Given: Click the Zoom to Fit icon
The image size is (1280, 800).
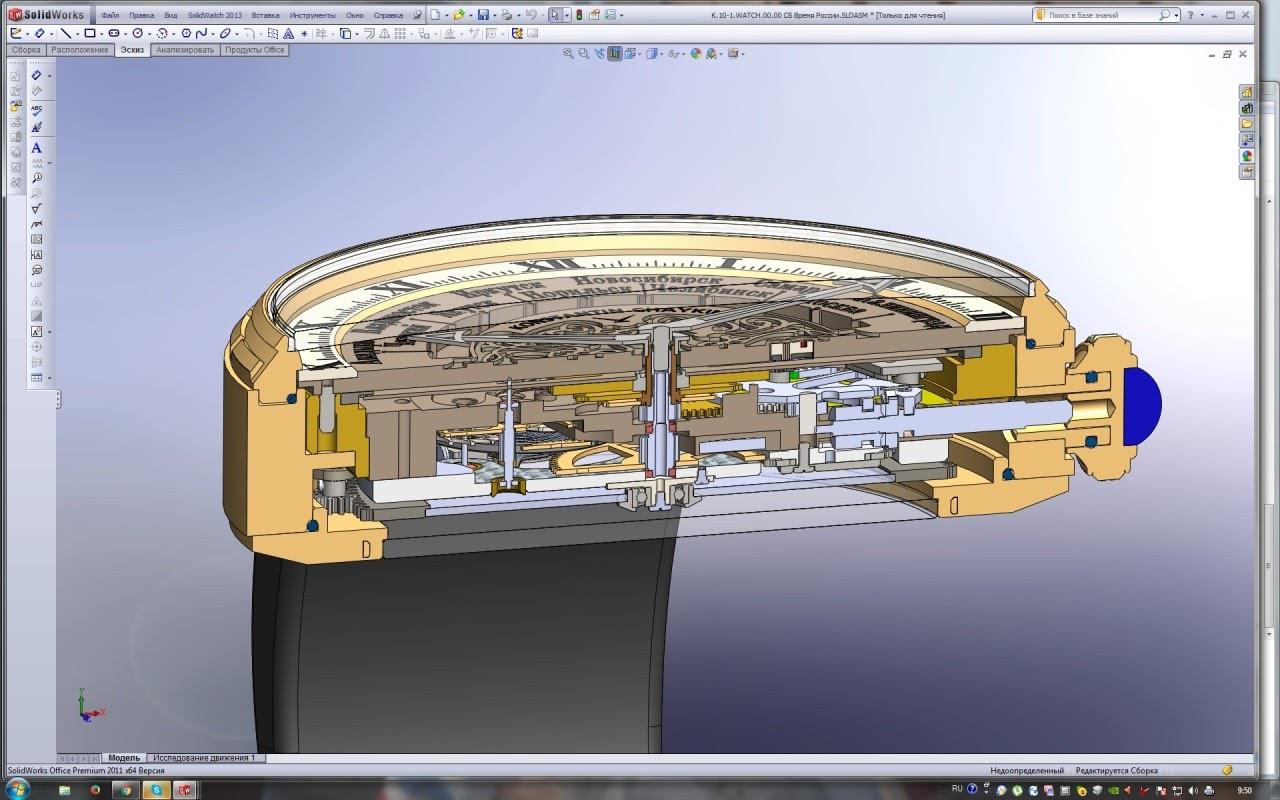Looking at the screenshot, I should 568,53.
